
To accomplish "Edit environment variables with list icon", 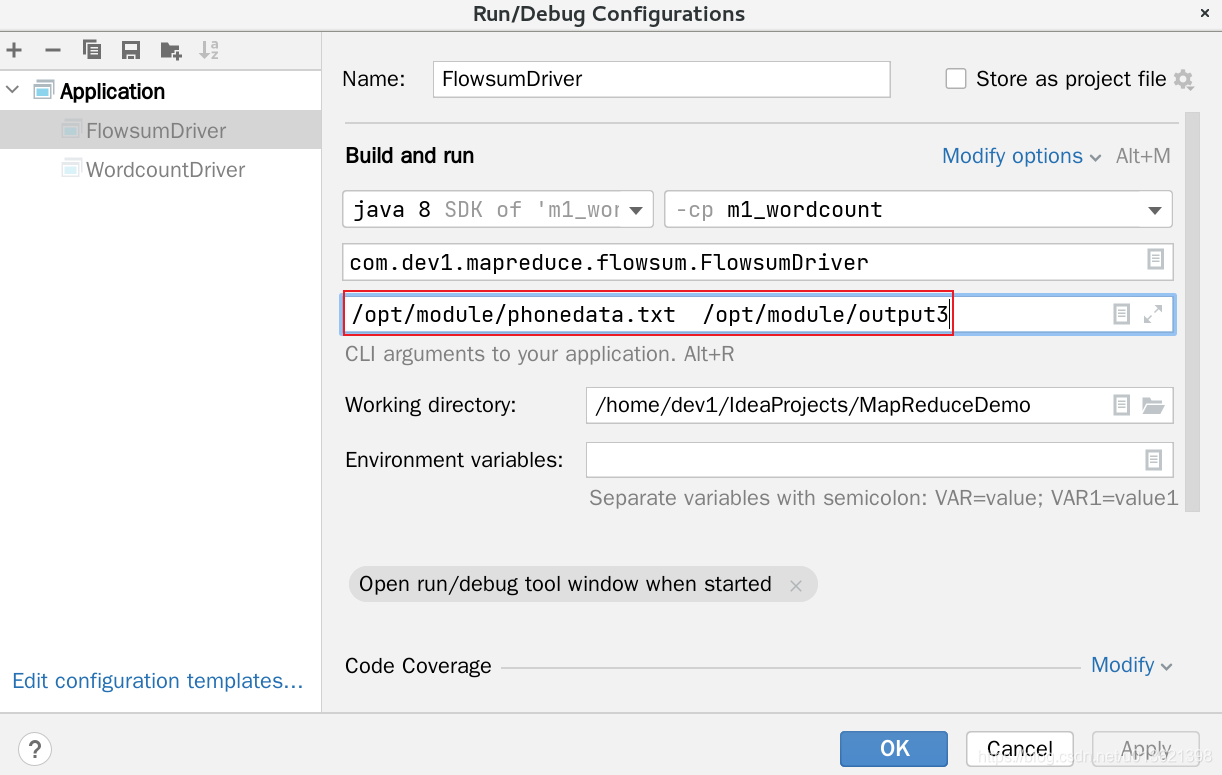I will (1154, 460).
